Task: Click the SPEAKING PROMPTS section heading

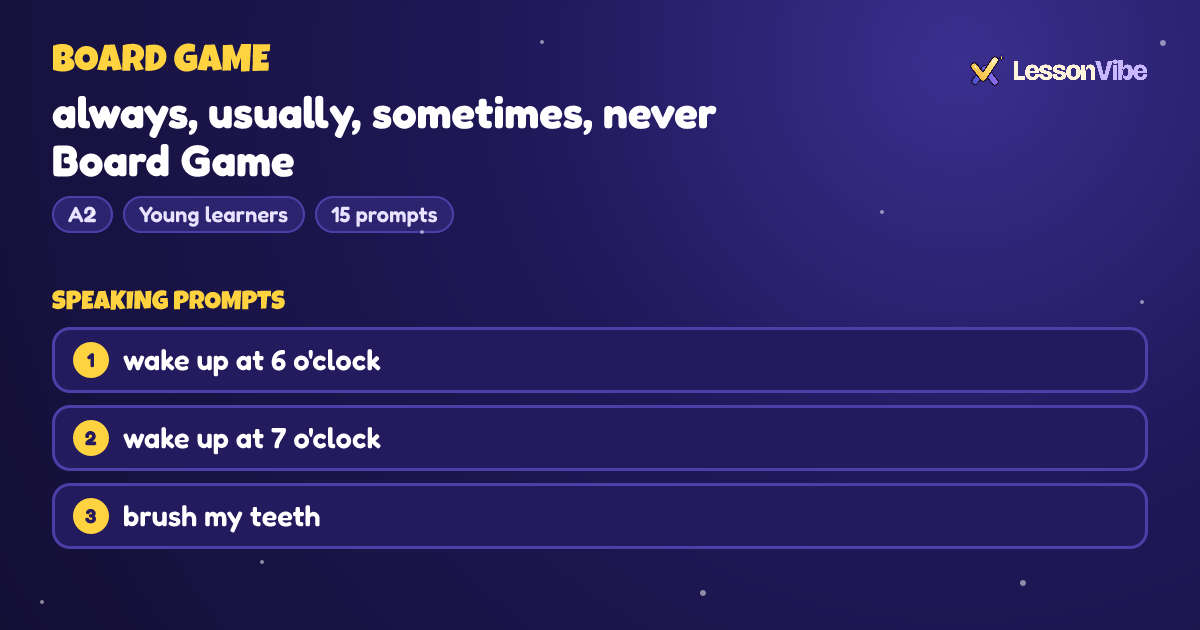Action: [x=168, y=300]
